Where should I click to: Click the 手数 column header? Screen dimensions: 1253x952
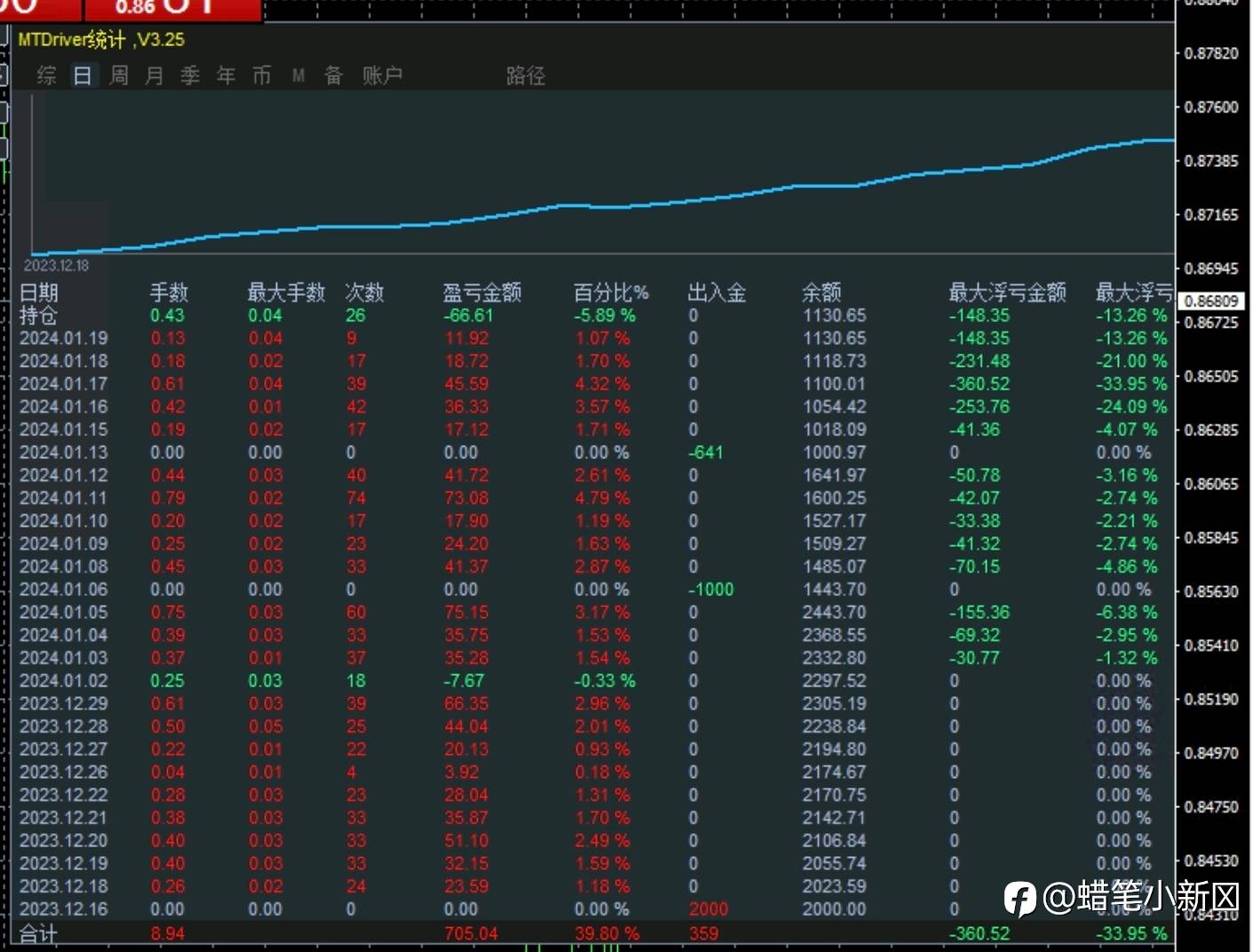(169, 292)
